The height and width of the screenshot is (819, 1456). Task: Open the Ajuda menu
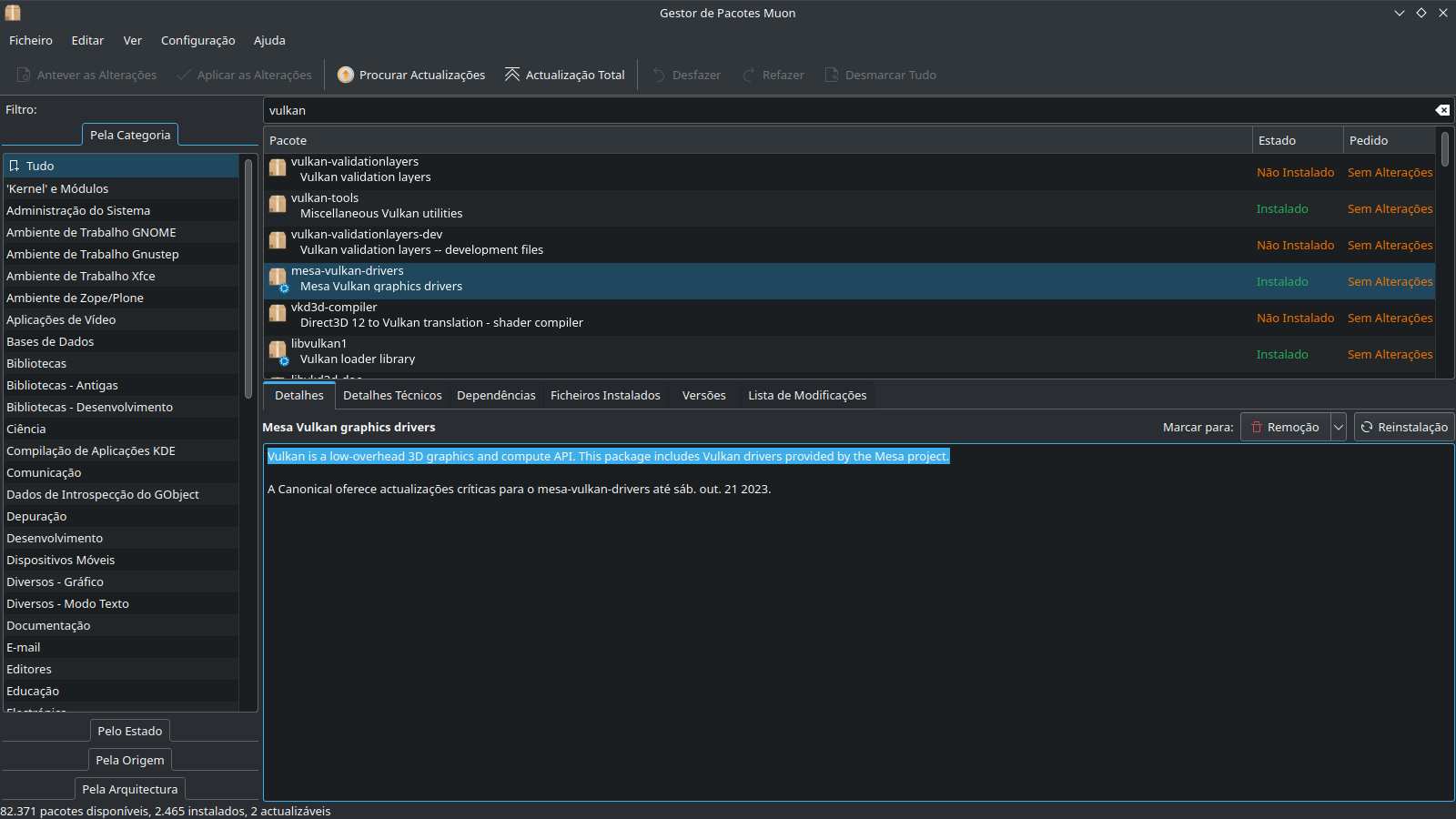tap(269, 40)
